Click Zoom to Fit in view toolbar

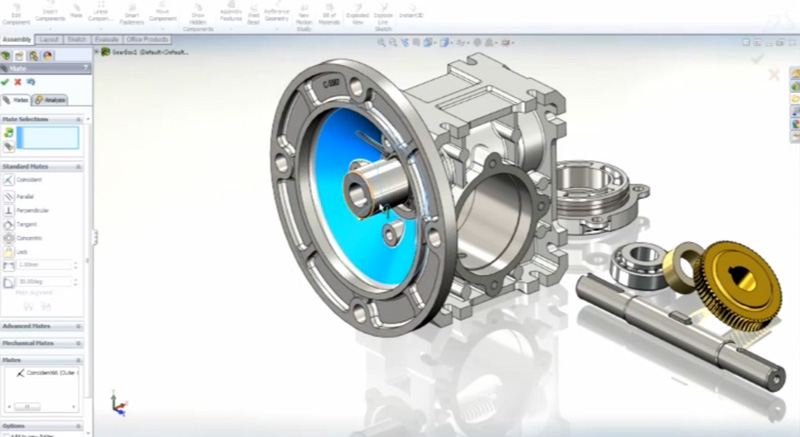[x=381, y=43]
